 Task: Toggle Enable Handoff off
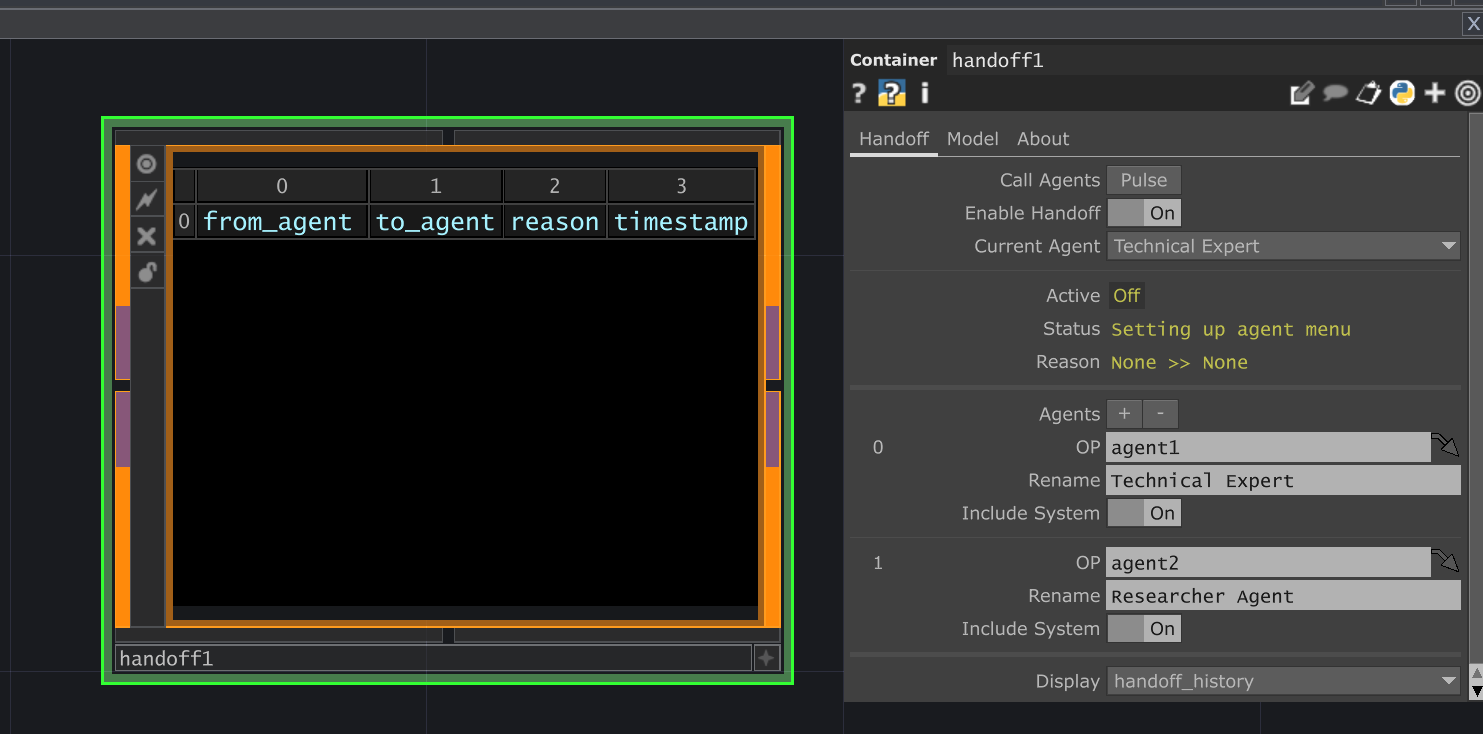click(1144, 212)
